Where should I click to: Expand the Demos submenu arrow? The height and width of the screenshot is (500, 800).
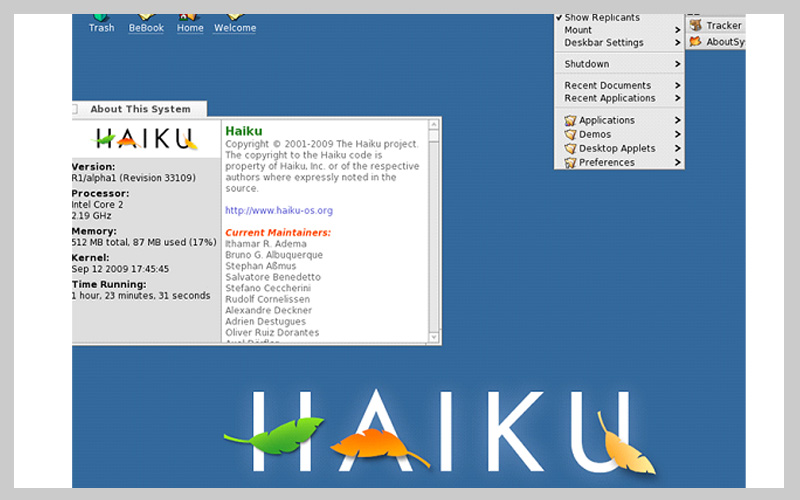point(678,134)
